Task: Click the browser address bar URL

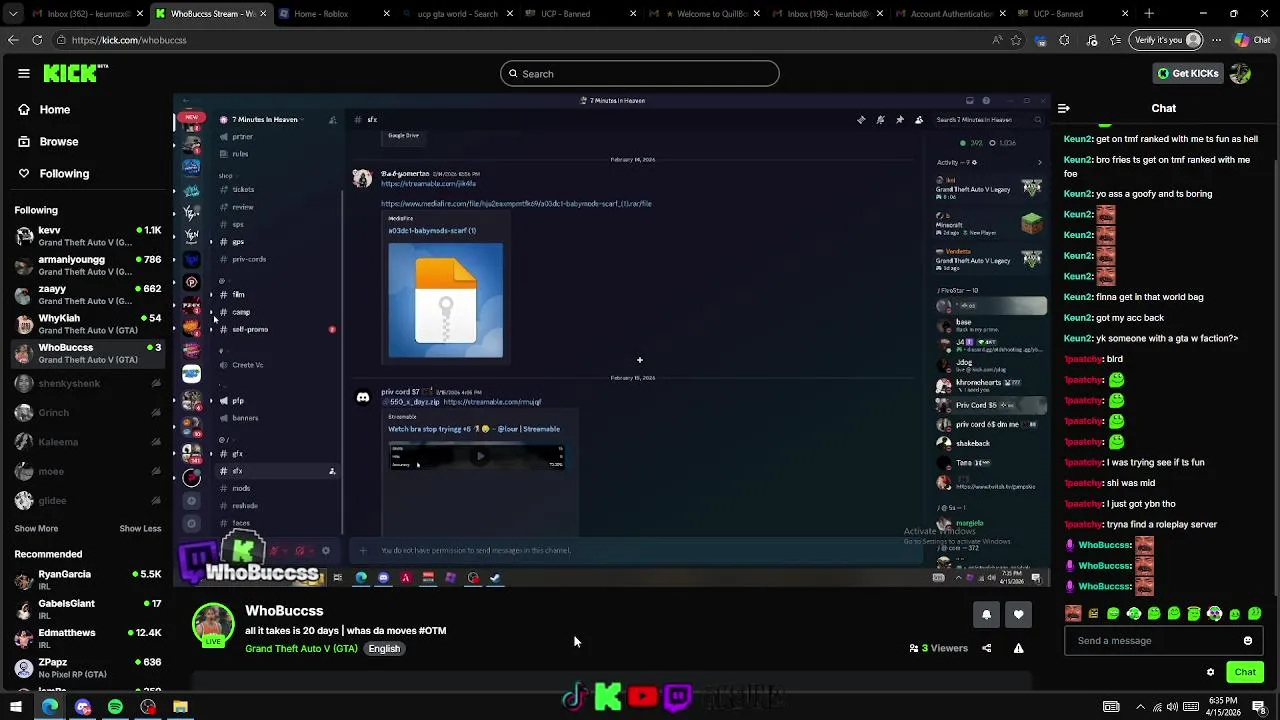Action: (129, 40)
